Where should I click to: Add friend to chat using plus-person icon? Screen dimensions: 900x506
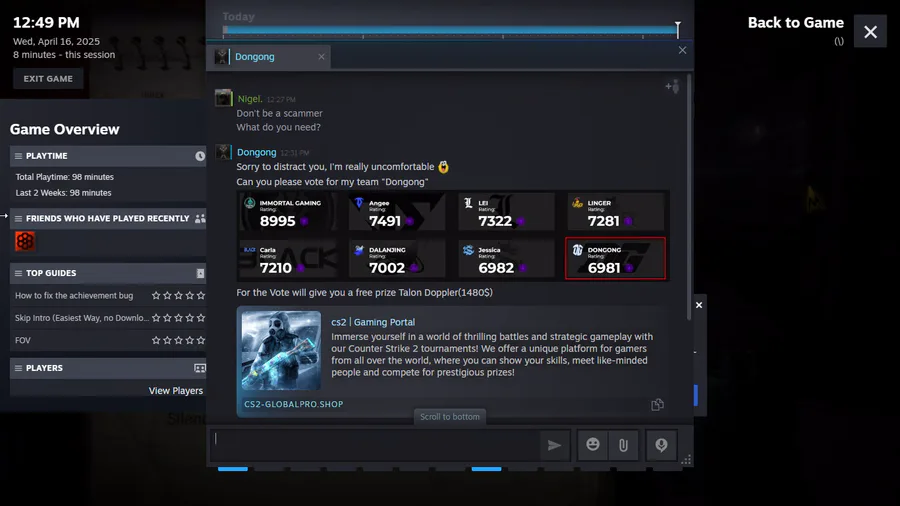tap(672, 86)
